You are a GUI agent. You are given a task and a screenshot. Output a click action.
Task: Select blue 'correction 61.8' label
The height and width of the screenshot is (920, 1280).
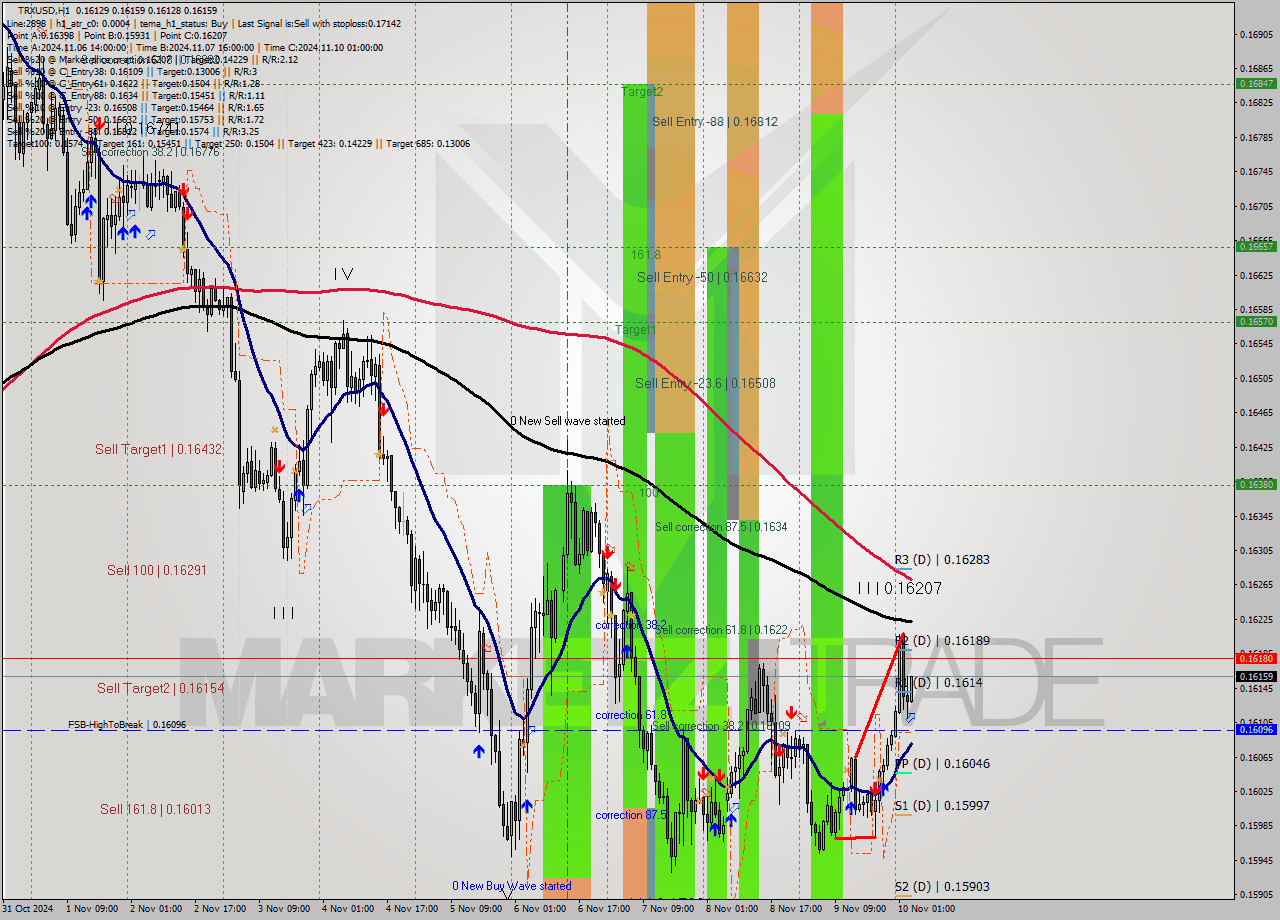tap(631, 715)
